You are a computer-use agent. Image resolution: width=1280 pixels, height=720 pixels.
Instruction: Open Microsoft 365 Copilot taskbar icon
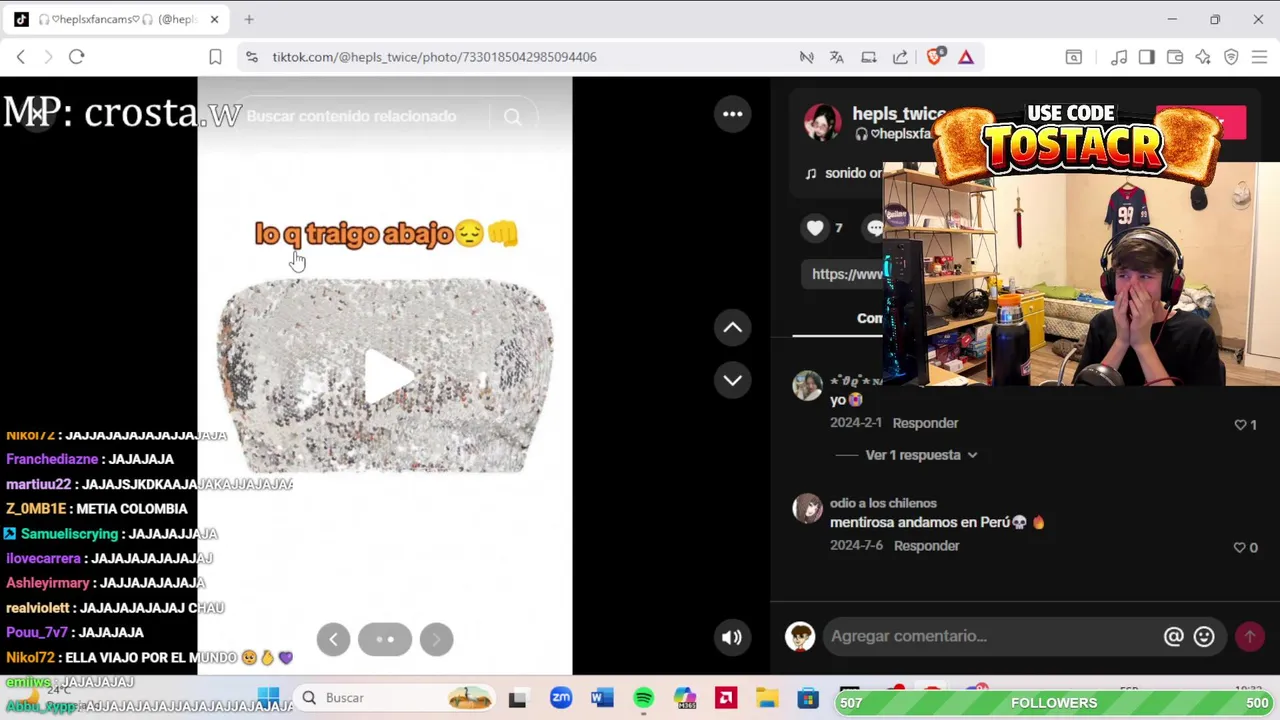(684, 698)
